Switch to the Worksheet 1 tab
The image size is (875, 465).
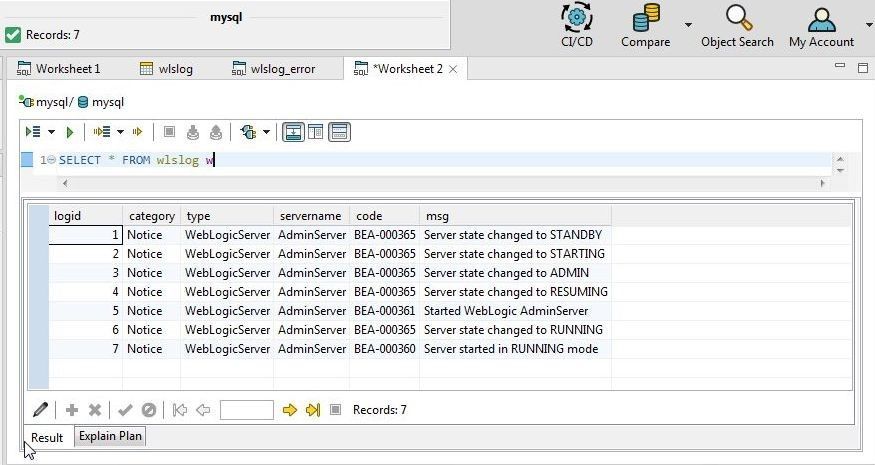point(59,69)
